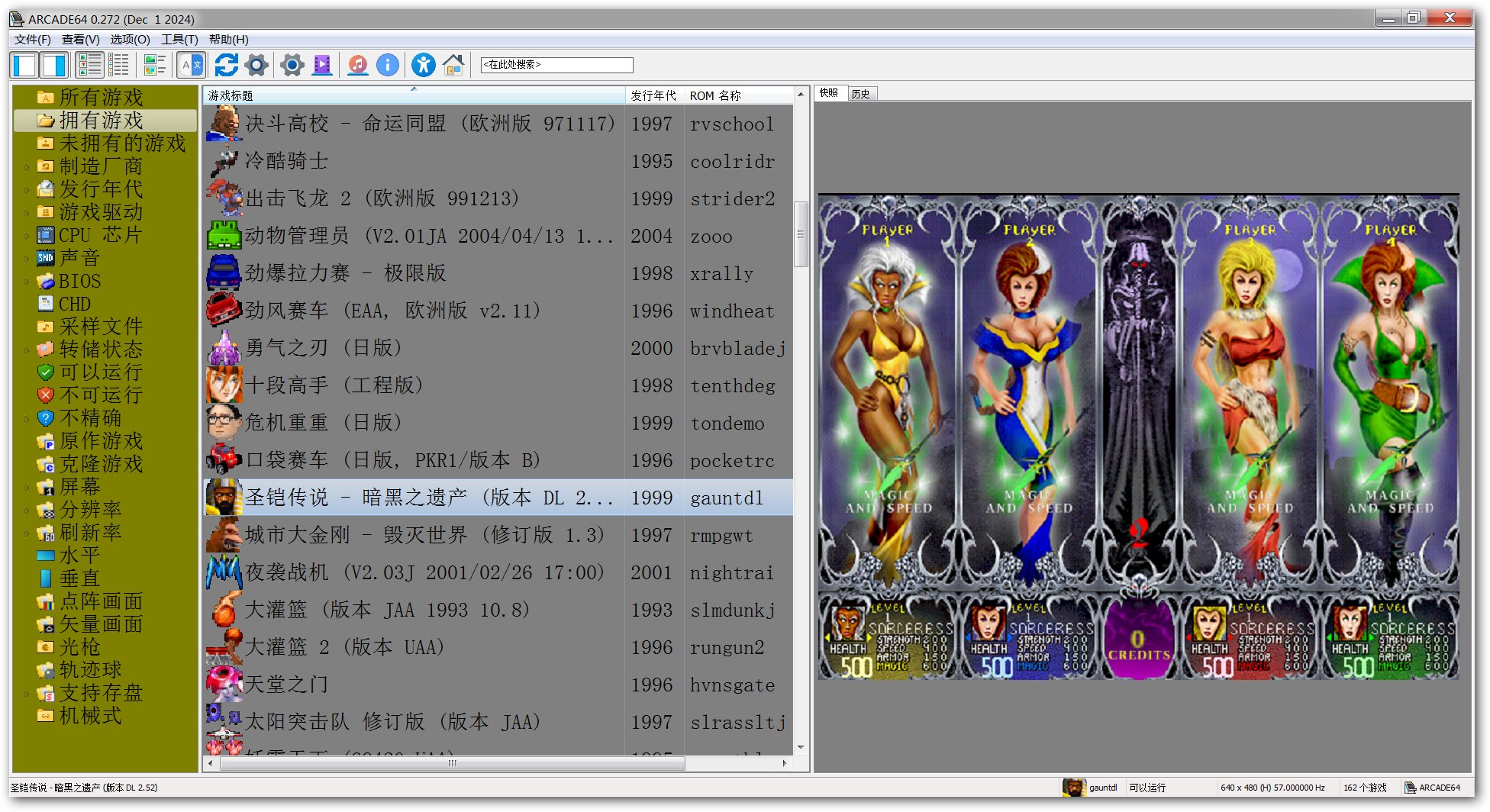Viewport: 1490px width, 812px height.
Task: Click the scroll down arrow of game list
Action: pyautogui.click(x=801, y=747)
